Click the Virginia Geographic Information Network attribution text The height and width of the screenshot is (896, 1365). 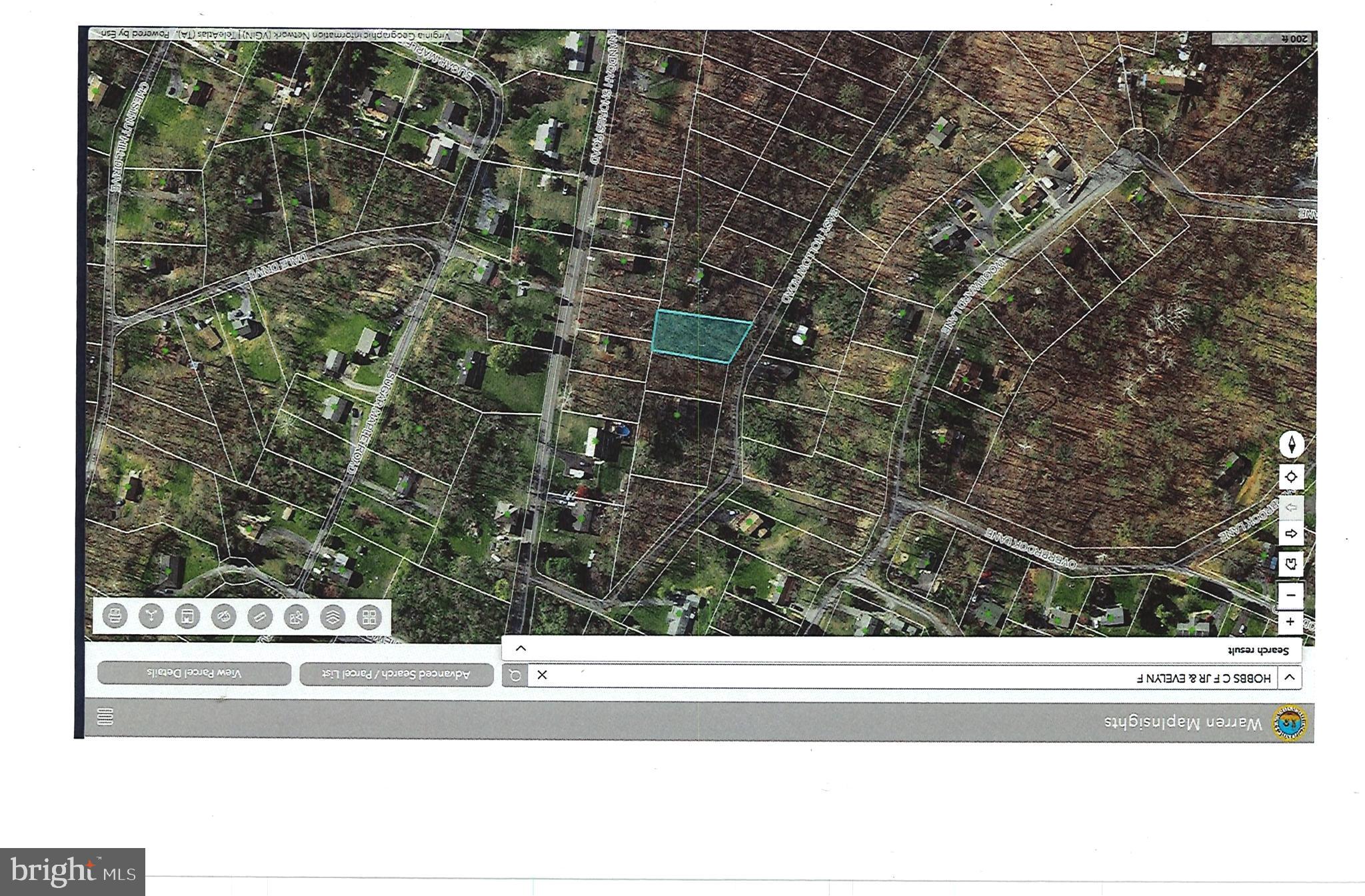click(275, 33)
